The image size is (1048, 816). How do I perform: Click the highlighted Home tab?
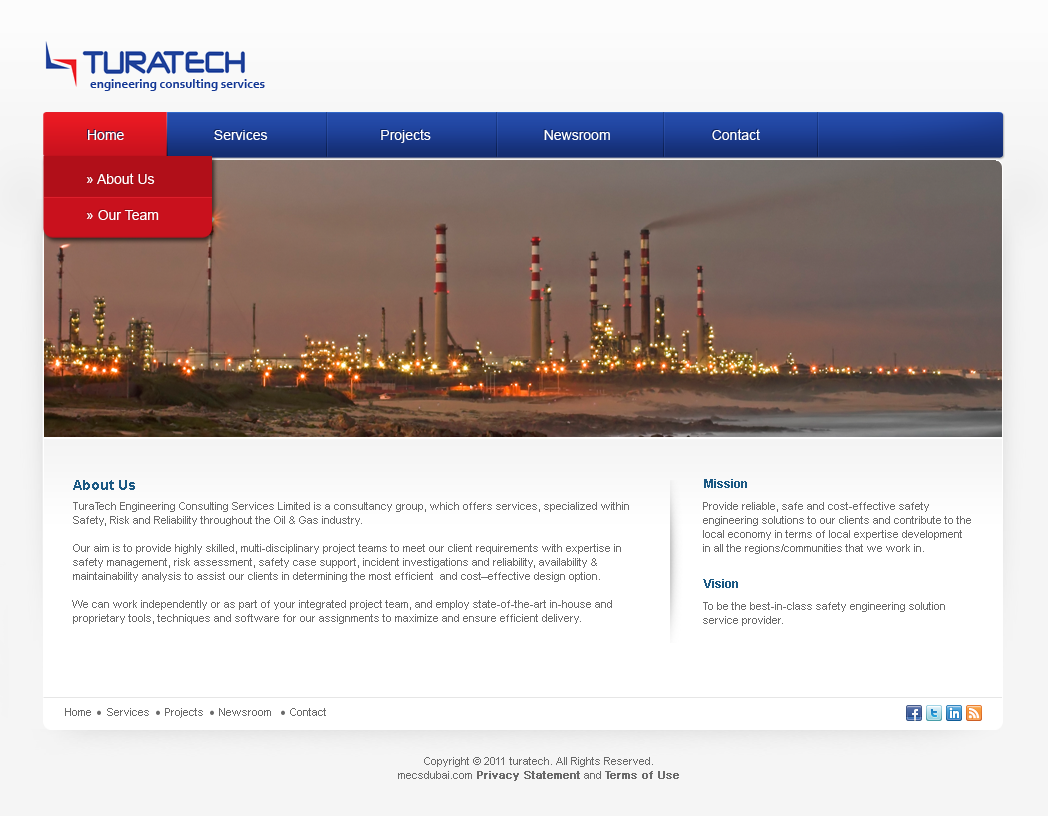[105, 134]
